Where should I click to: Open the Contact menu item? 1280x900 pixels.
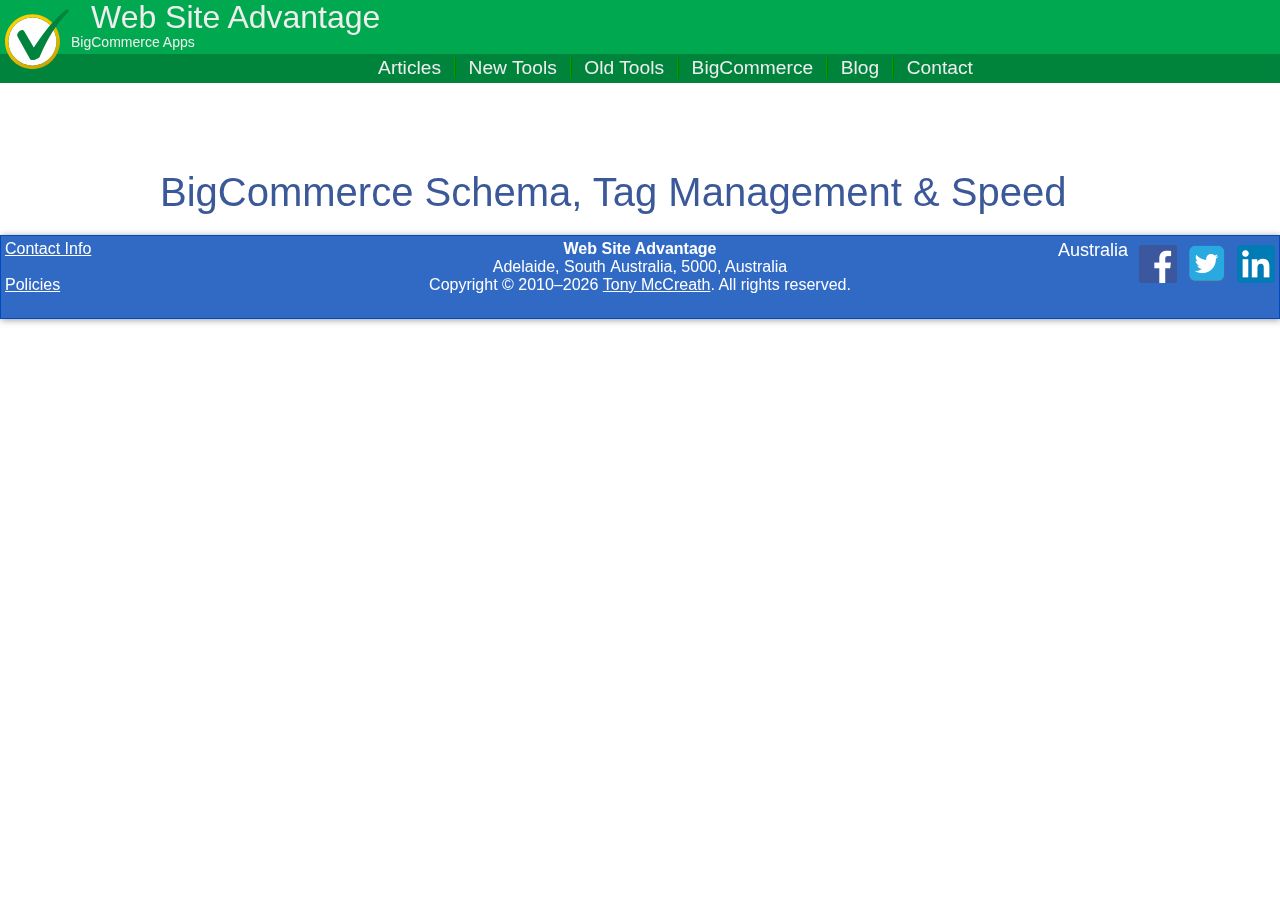[940, 68]
